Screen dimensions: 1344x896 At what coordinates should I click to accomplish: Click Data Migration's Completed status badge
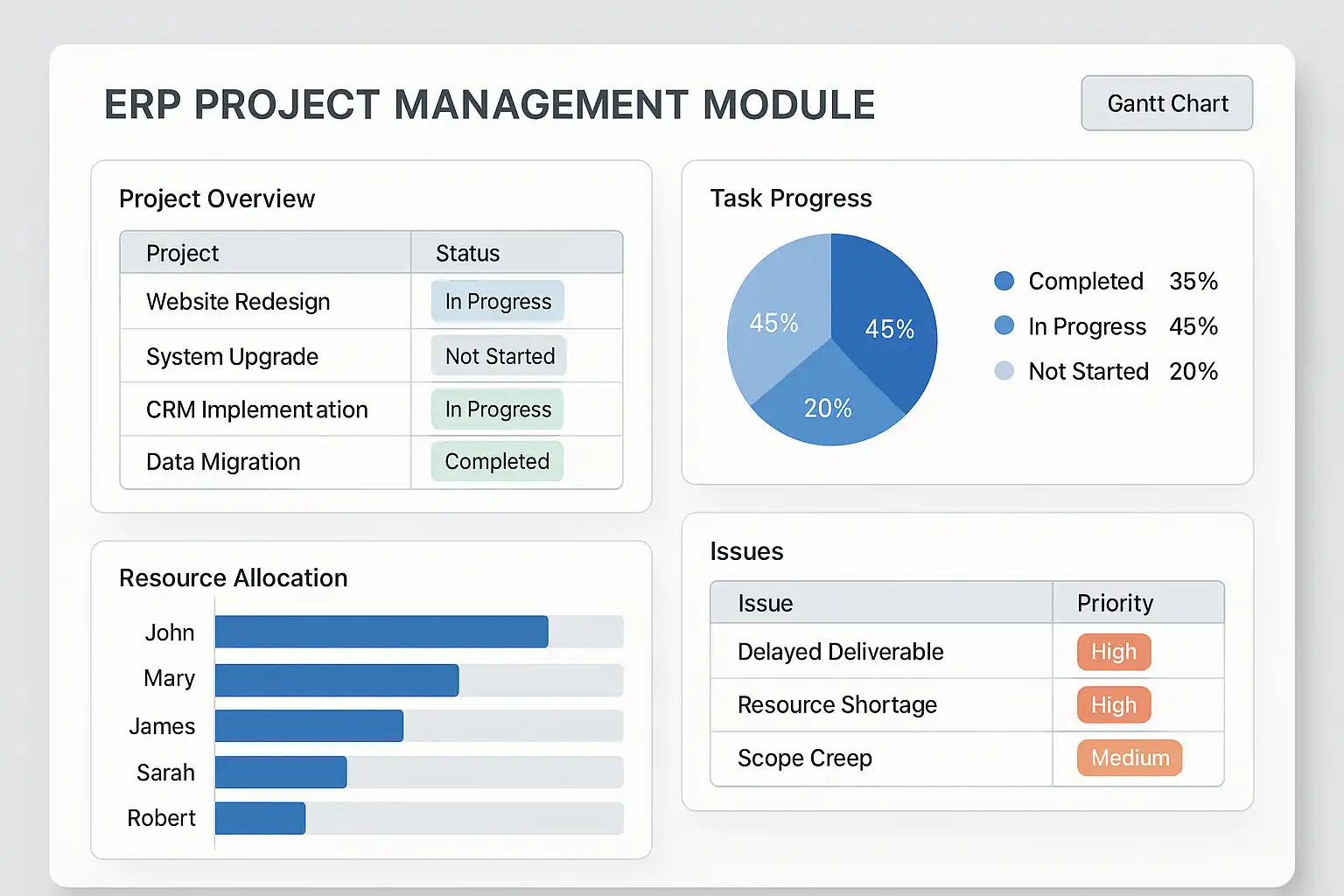(x=497, y=461)
